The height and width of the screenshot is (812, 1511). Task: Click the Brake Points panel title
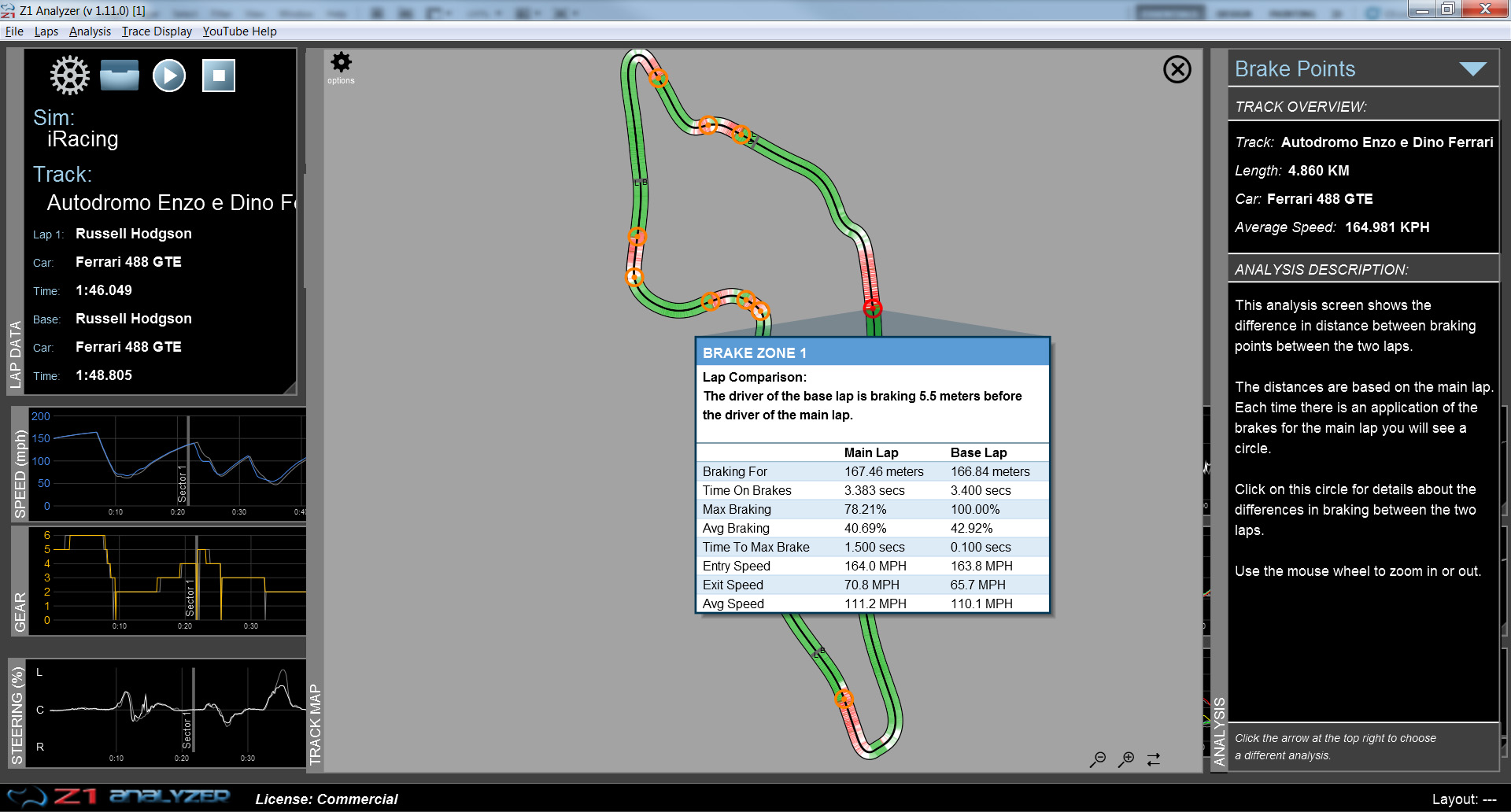tap(1295, 69)
